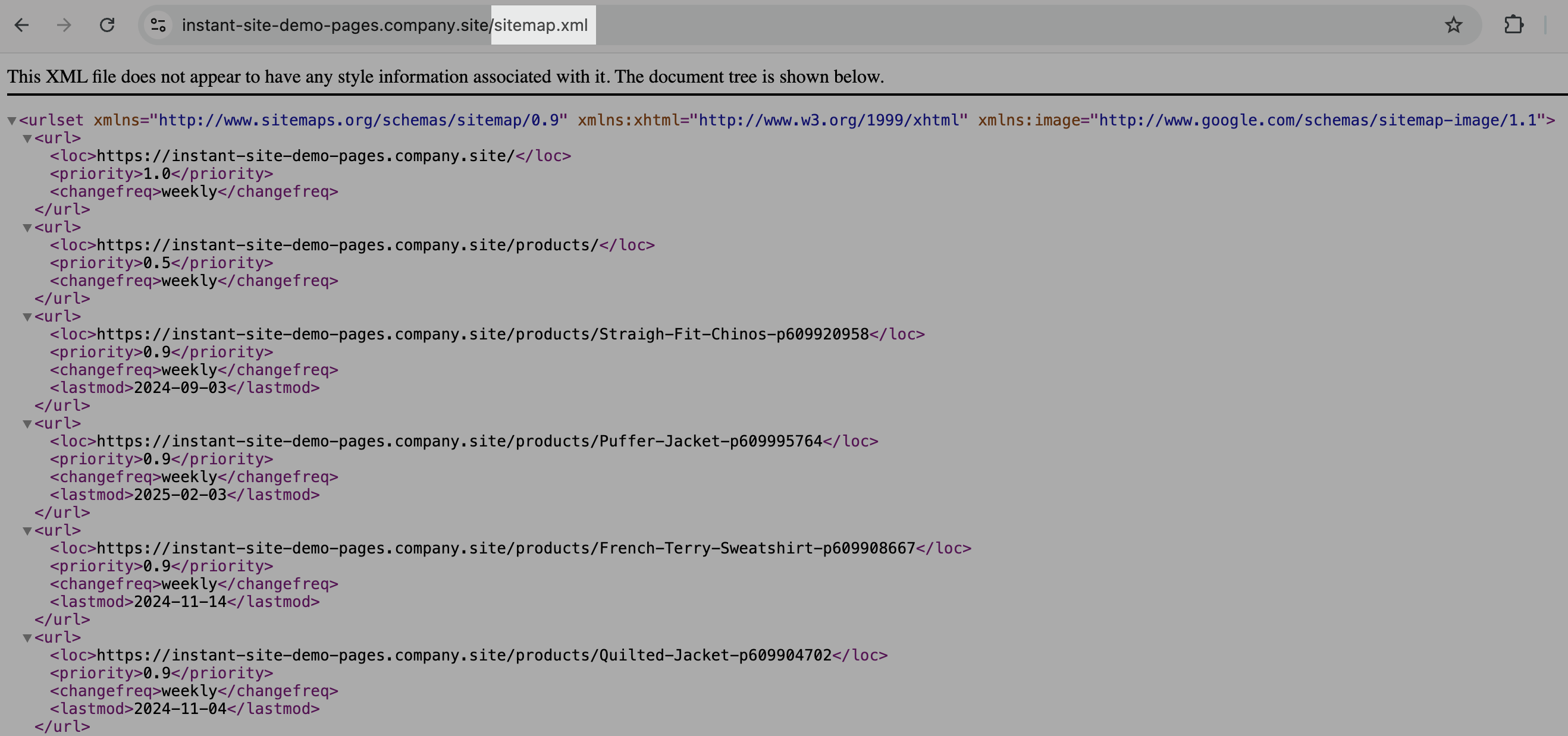Collapse the first url node for homepage
Image resolution: width=1568 pixels, height=736 pixels.
tap(27, 139)
